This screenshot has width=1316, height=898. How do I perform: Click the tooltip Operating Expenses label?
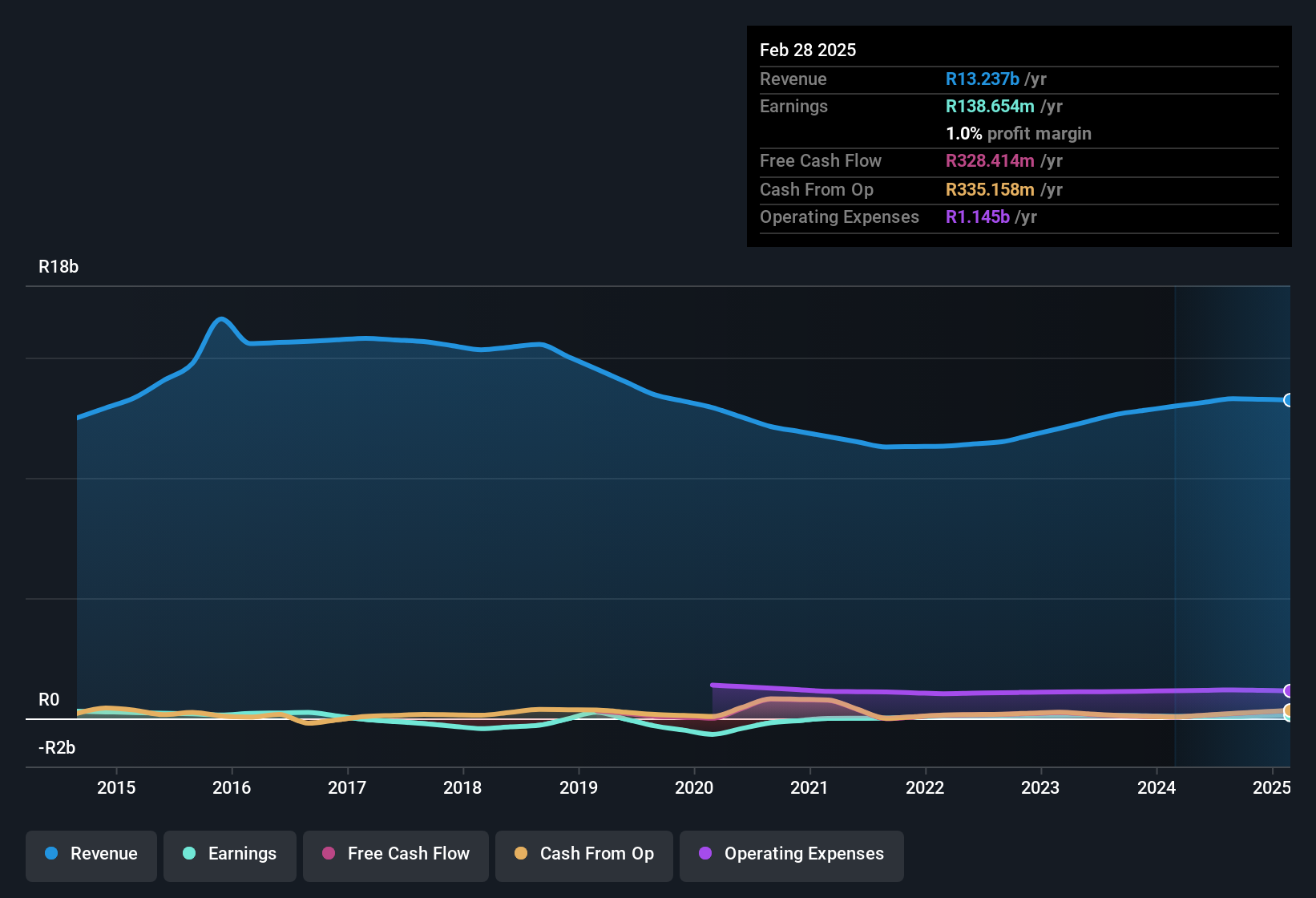(x=839, y=216)
